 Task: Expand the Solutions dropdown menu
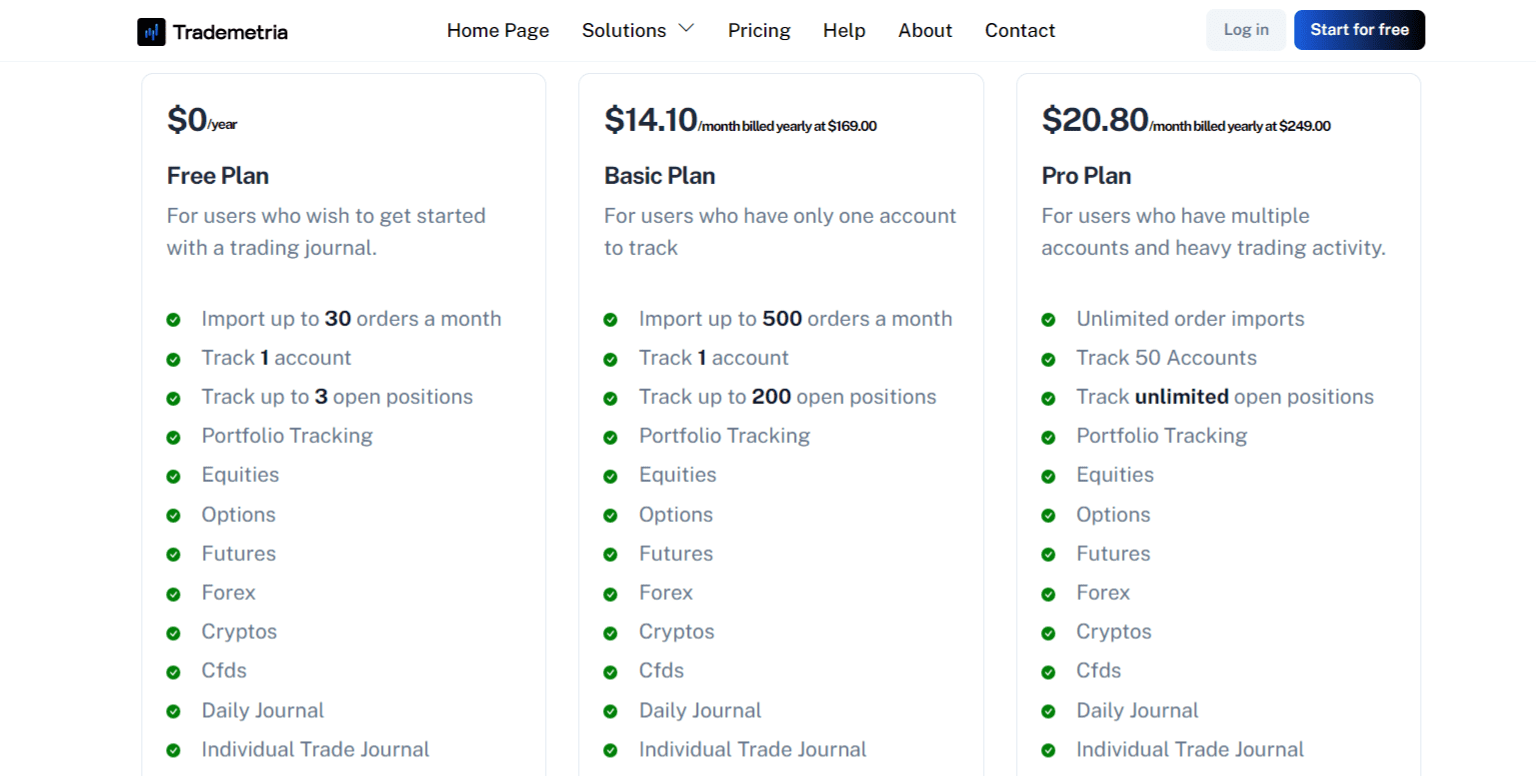[637, 30]
